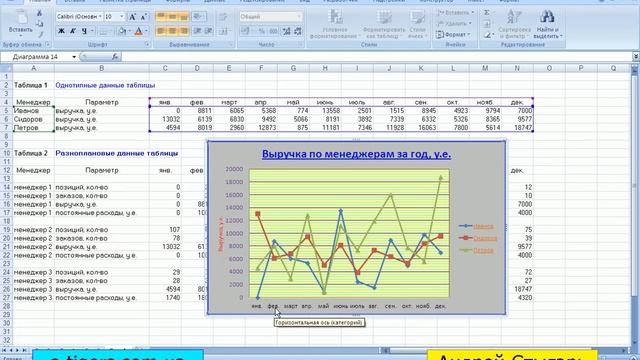This screenshot has width=640, height=360.
Task: Click the AutoSum sigma icon
Action: pos(487,13)
